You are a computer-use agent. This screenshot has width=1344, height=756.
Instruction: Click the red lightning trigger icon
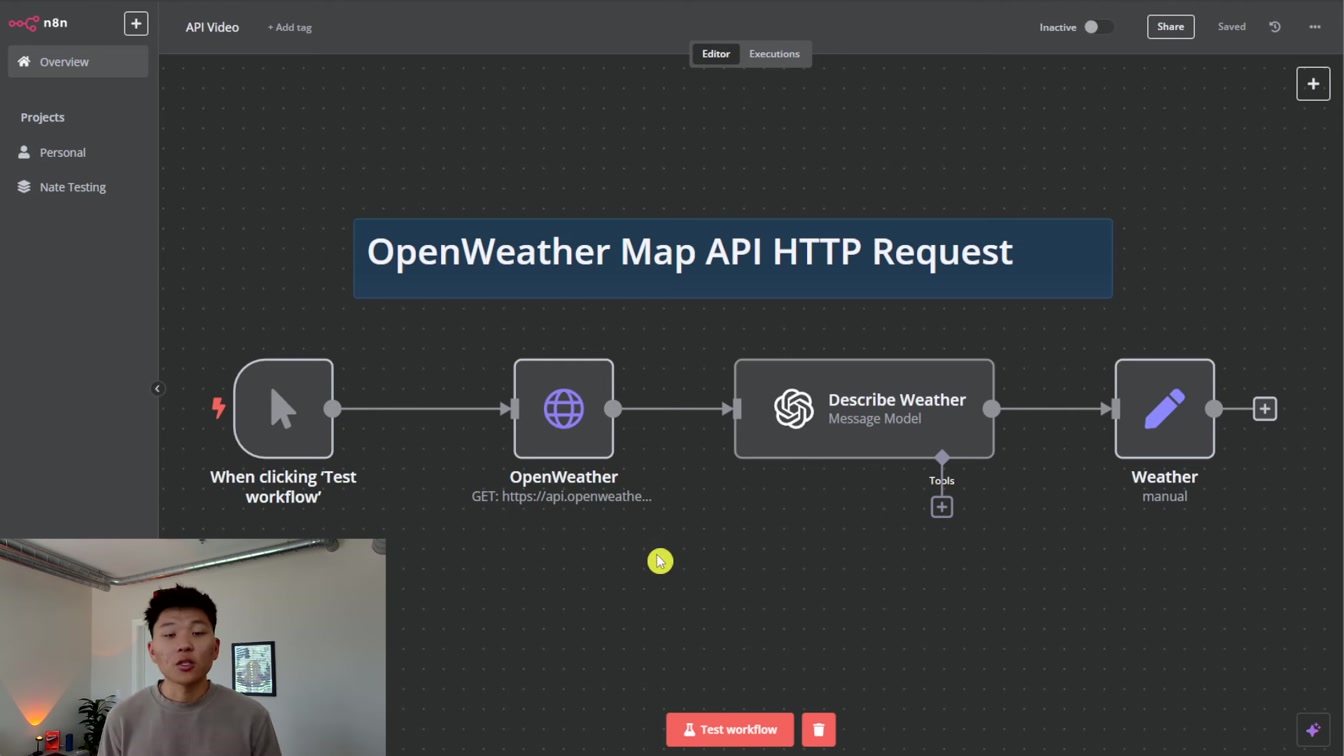pos(218,408)
